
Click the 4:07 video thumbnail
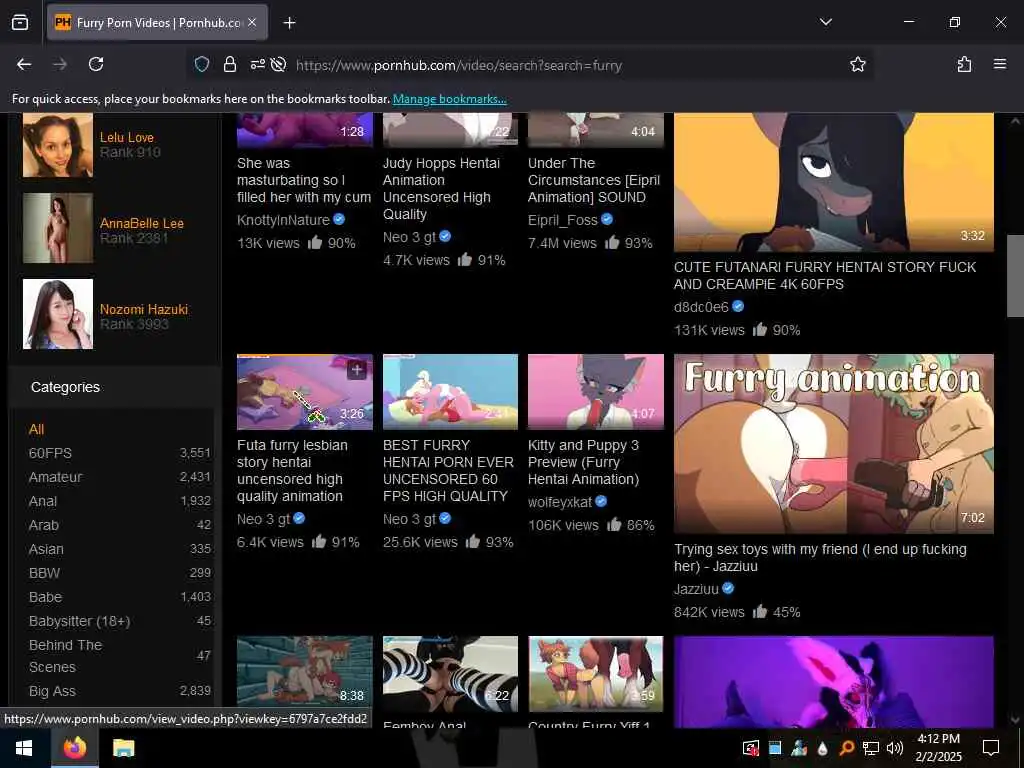point(596,392)
